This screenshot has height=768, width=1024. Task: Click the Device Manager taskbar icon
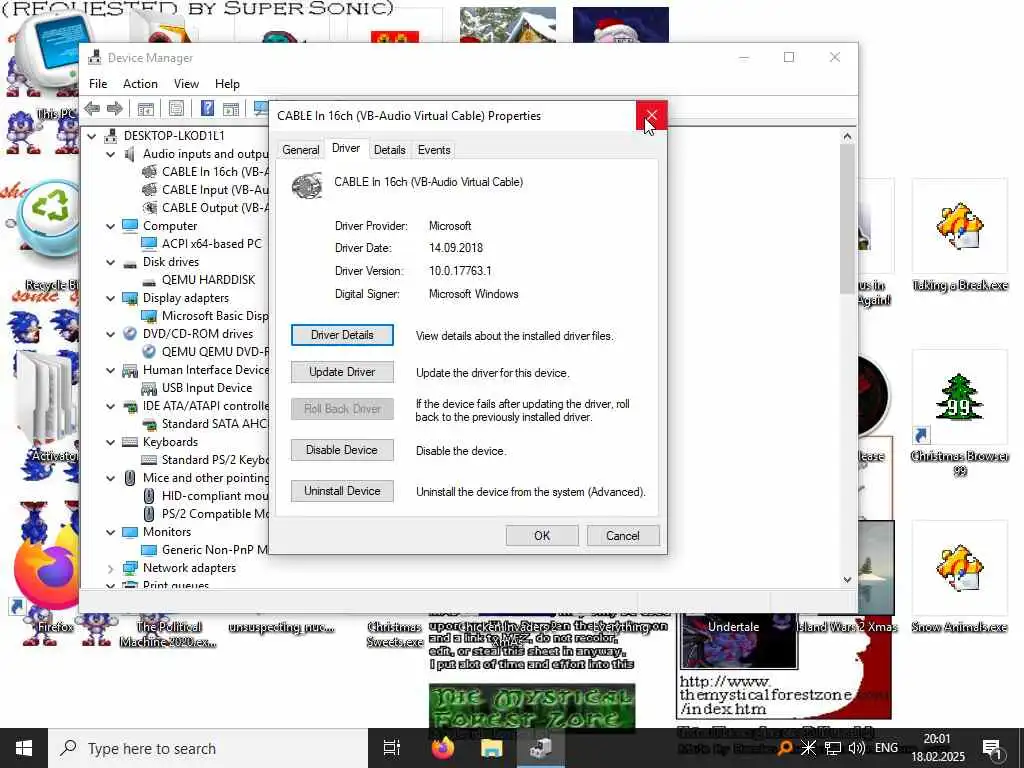point(541,748)
